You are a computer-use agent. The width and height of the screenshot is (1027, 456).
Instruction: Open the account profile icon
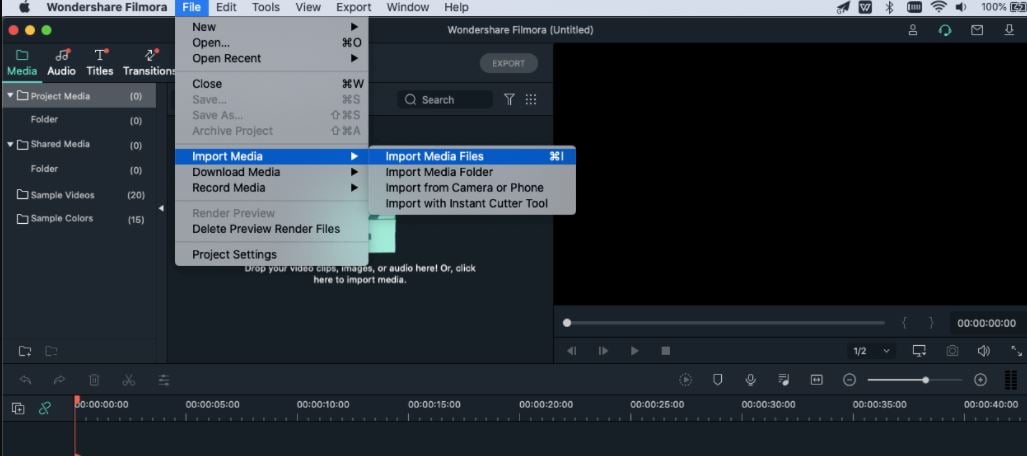coord(913,30)
